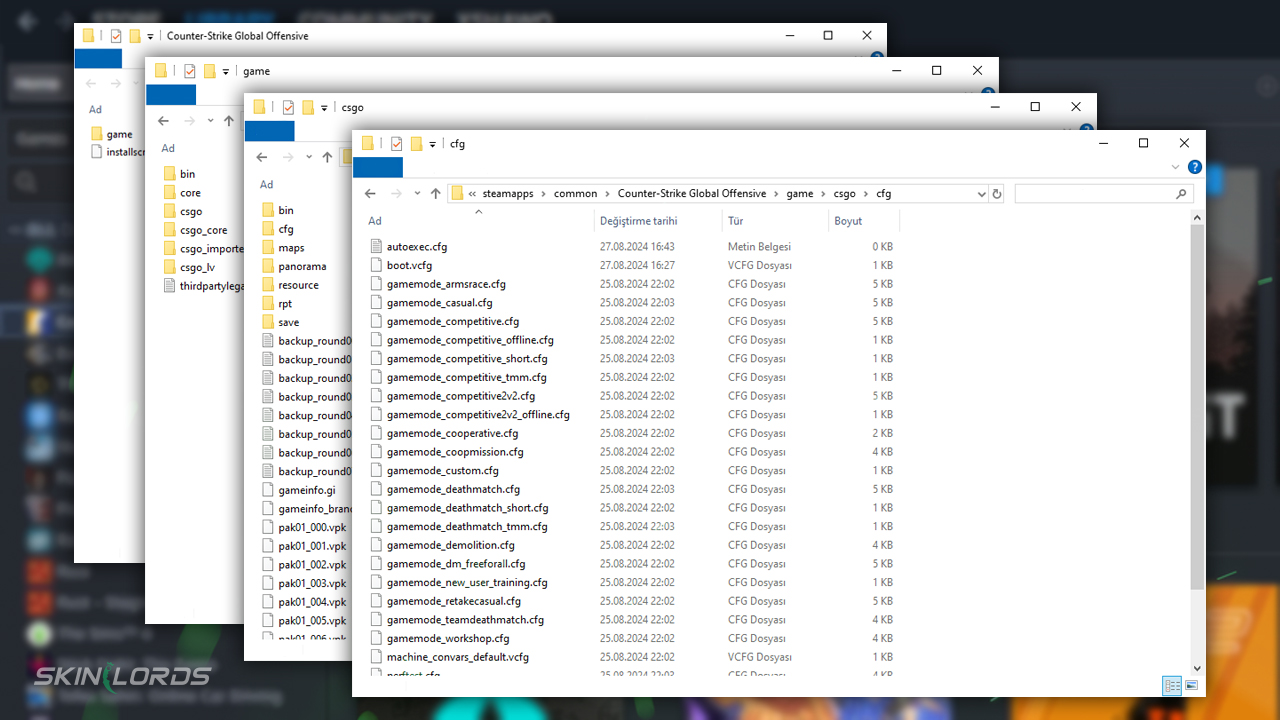
Task: Open recent locations dropdown arrow
Action: (416, 194)
